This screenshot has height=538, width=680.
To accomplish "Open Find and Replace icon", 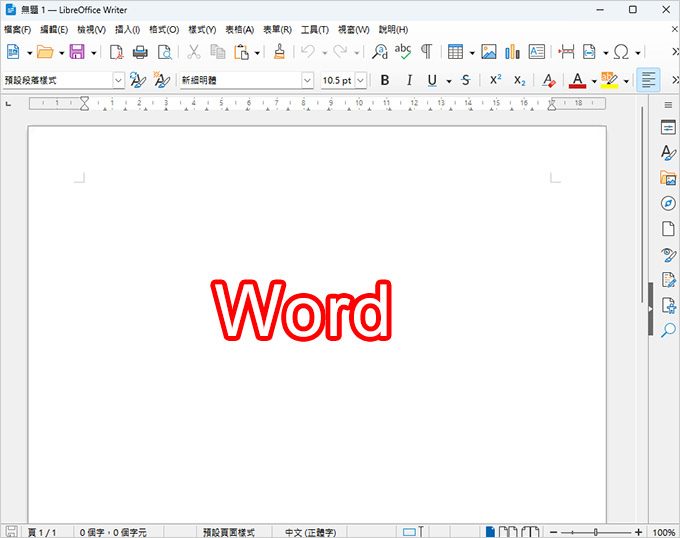I will pos(380,52).
